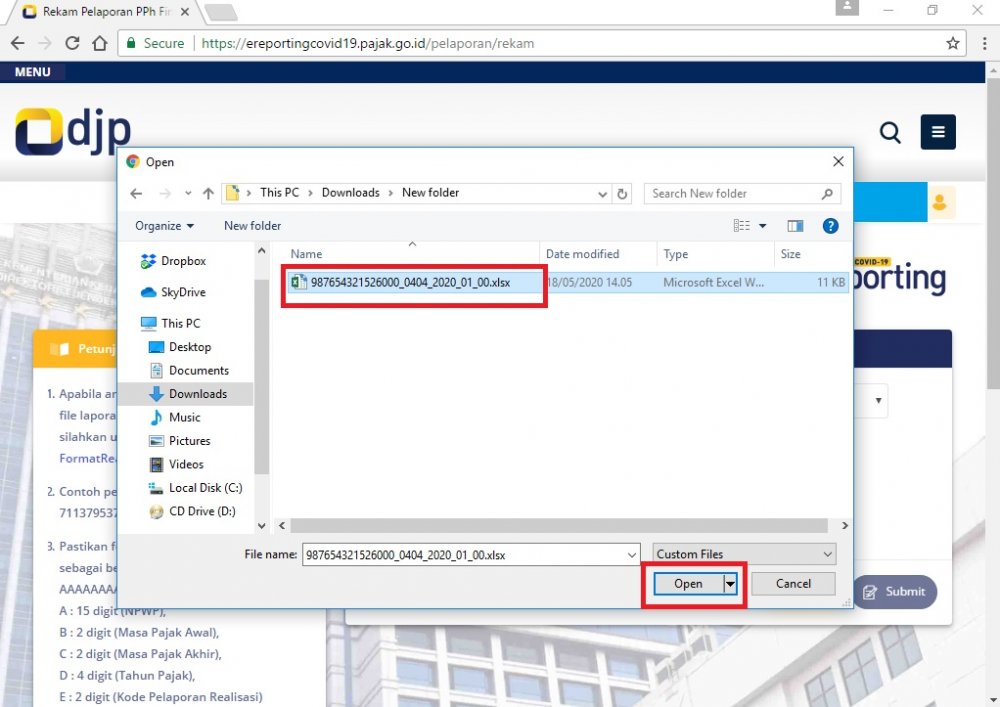1000x707 pixels.
Task: Select Local Disk (C:) in sidebar
Action: pos(205,488)
